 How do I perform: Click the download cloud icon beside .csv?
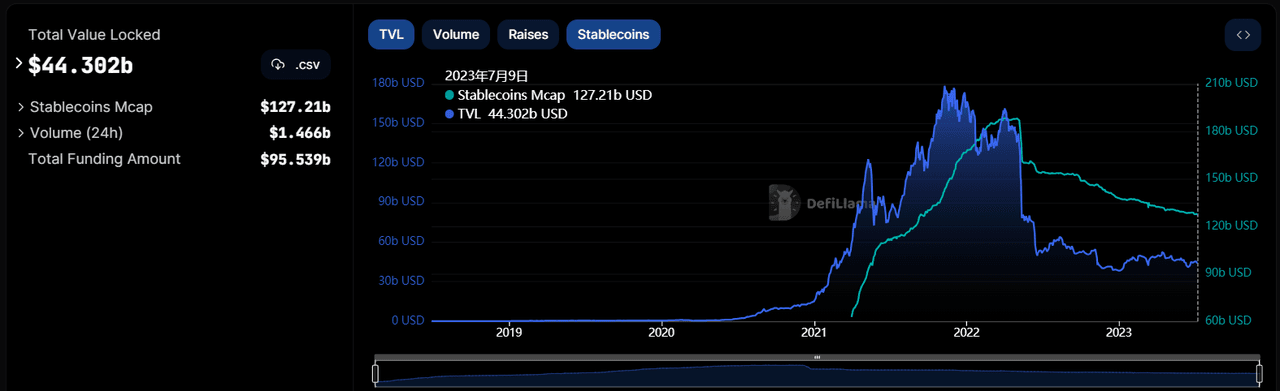[x=278, y=65]
